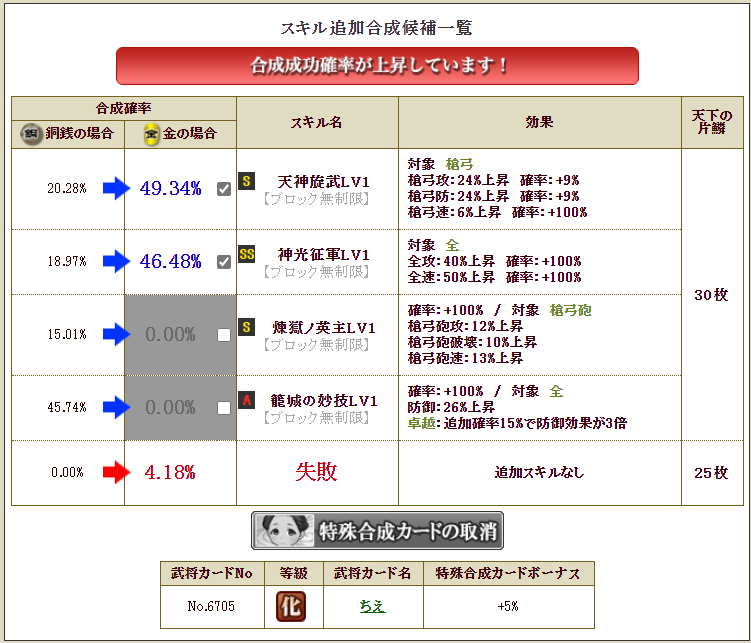751x643 pixels.
Task: Click the 化 grade icon for card No.6705
Action: pos(291,606)
